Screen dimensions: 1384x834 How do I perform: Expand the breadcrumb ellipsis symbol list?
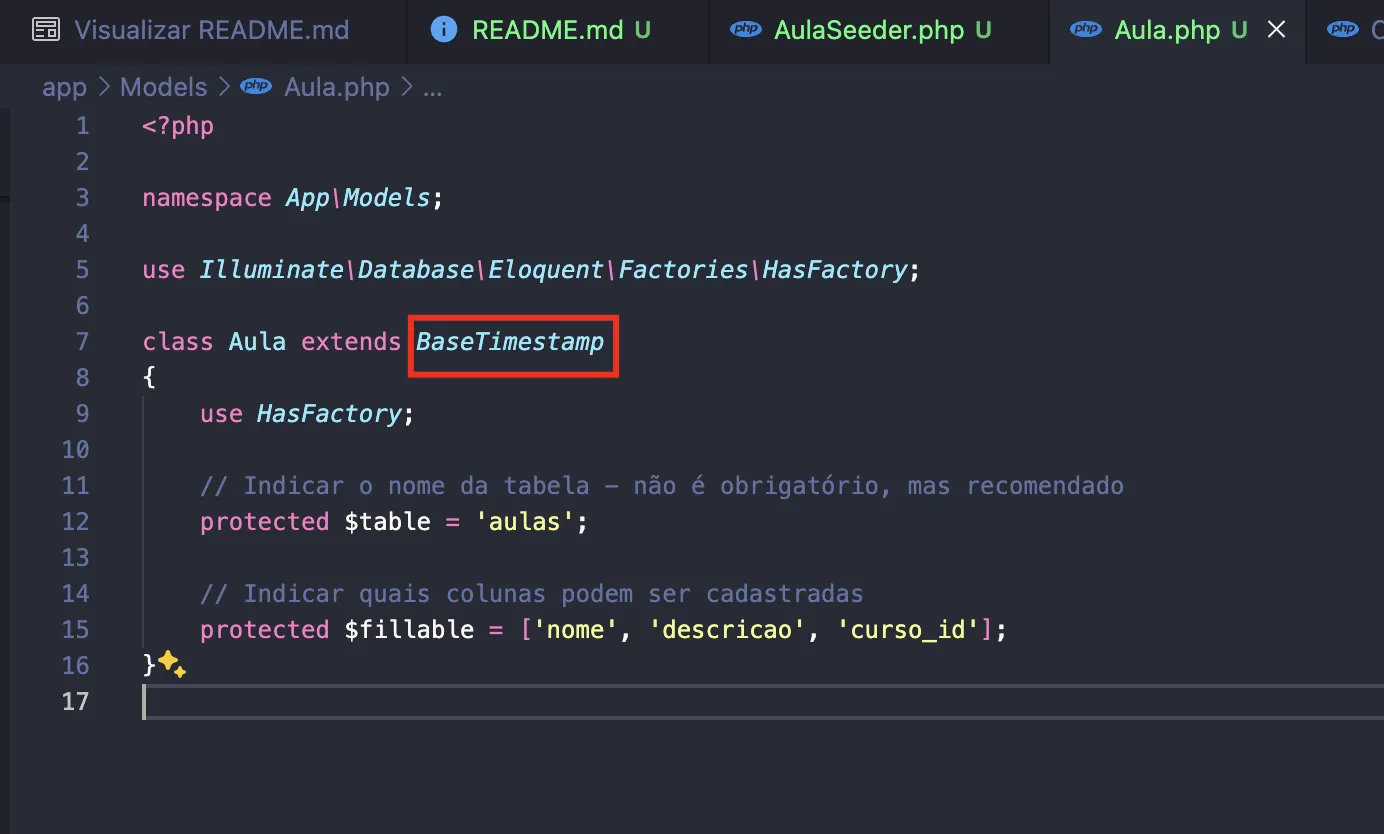432,88
